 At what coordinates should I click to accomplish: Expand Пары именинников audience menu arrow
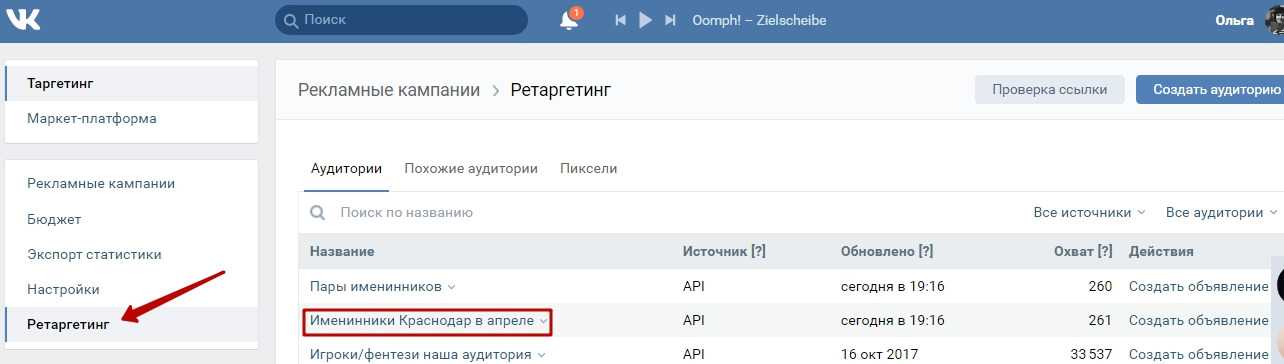(451, 287)
